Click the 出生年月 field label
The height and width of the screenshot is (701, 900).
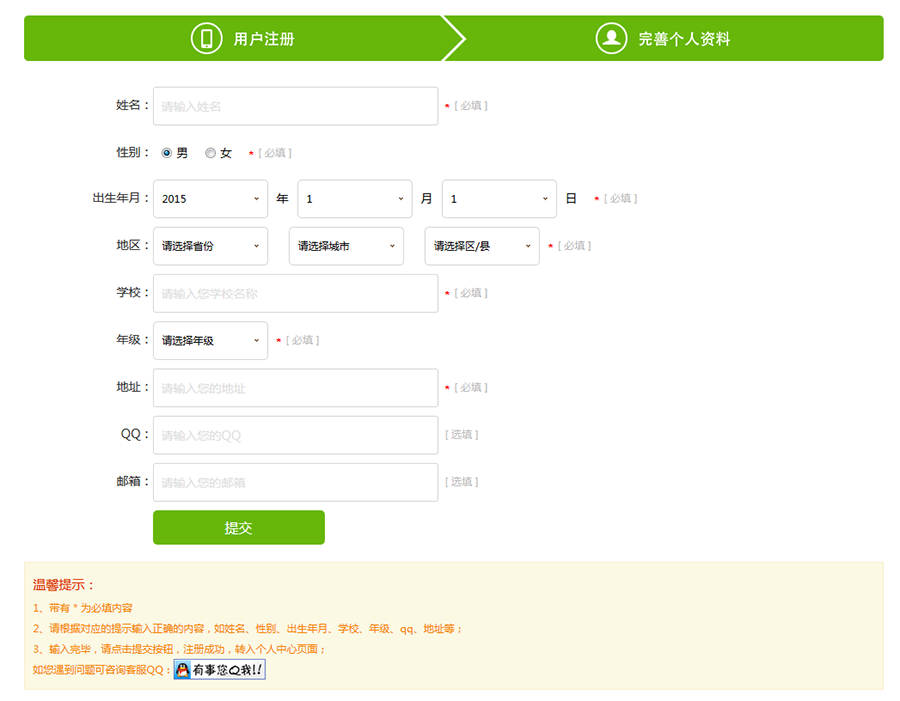(x=121, y=198)
